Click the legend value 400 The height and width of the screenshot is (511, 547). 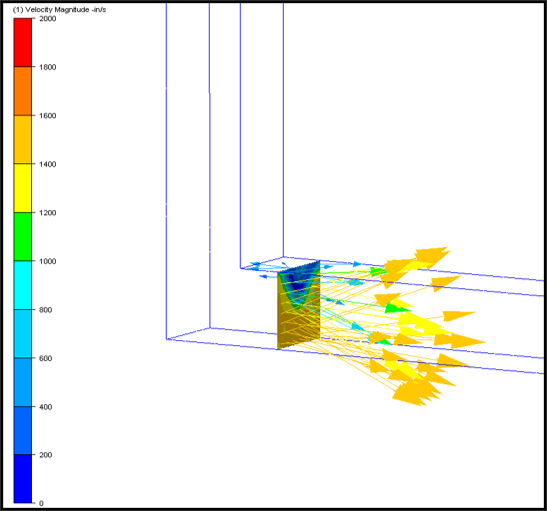45,407
